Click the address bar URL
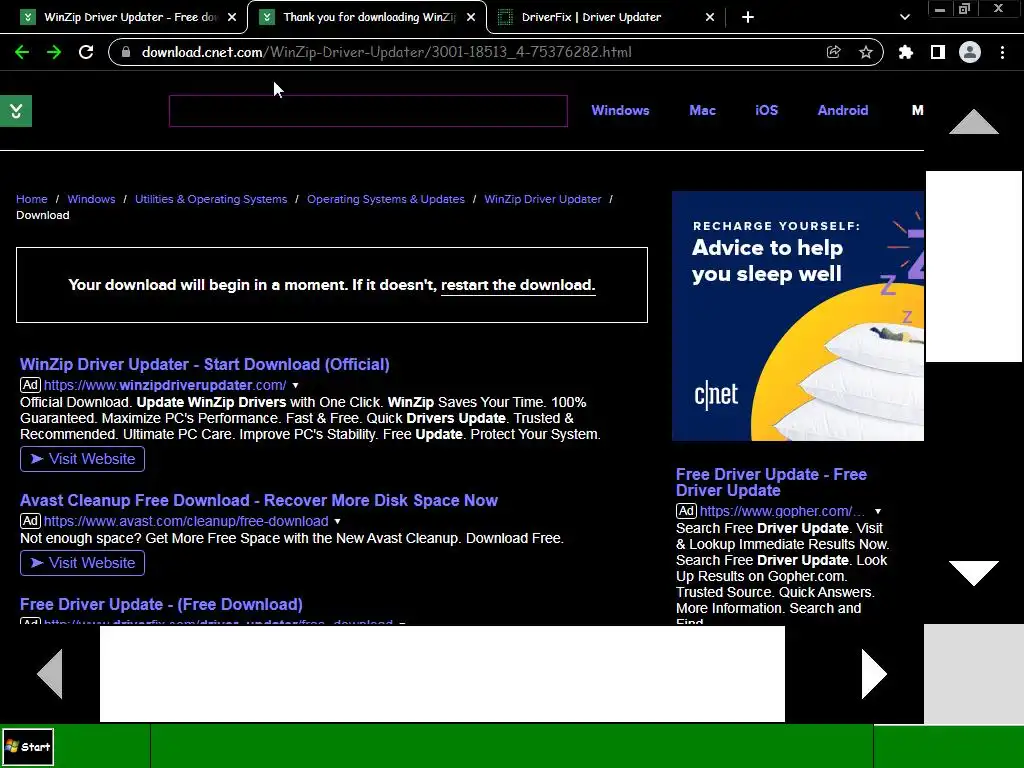Screen dimensions: 1024x768 [387, 52]
